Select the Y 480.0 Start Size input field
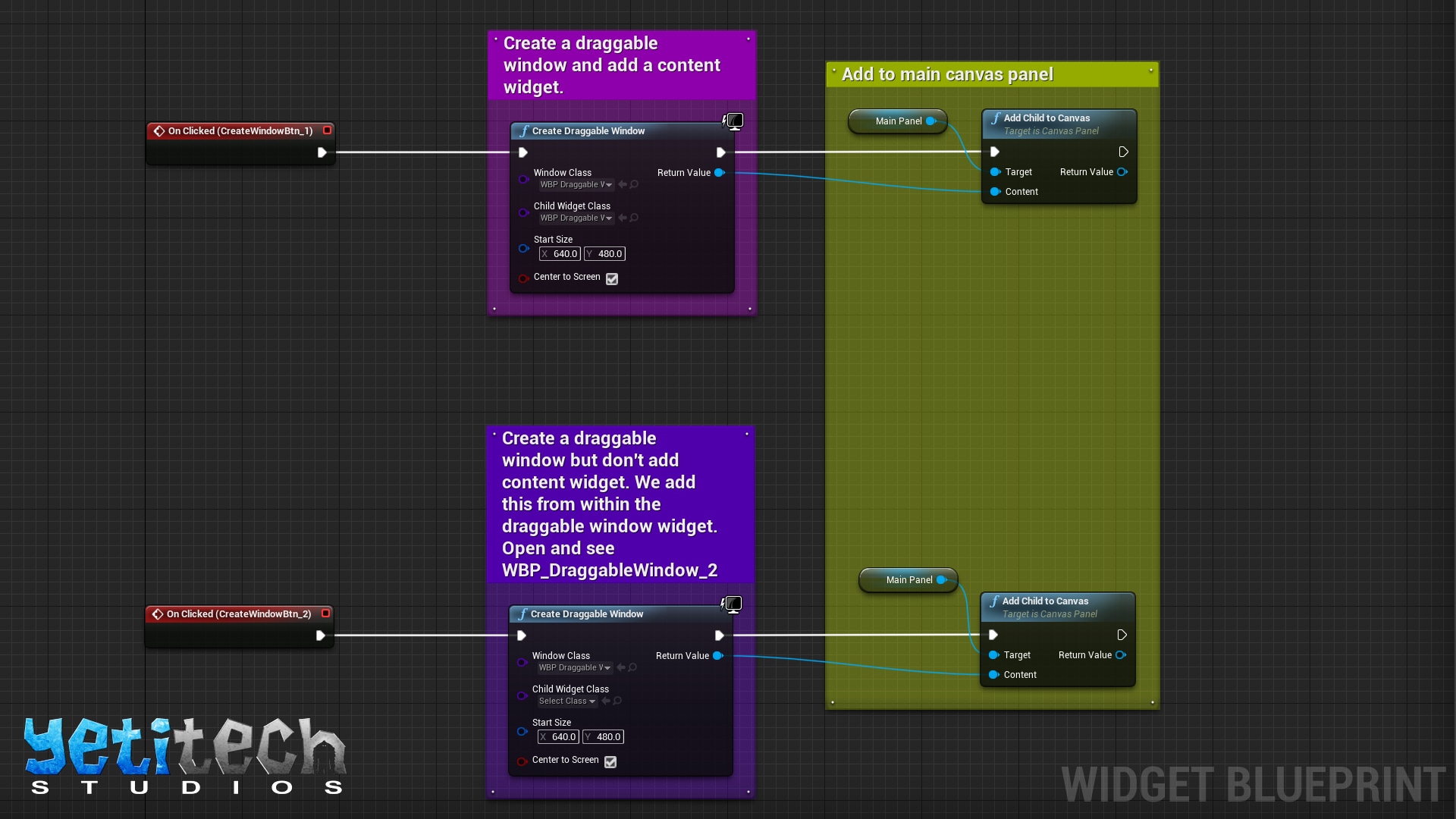This screenshot has height=819, width=1456. pos(604,253)
